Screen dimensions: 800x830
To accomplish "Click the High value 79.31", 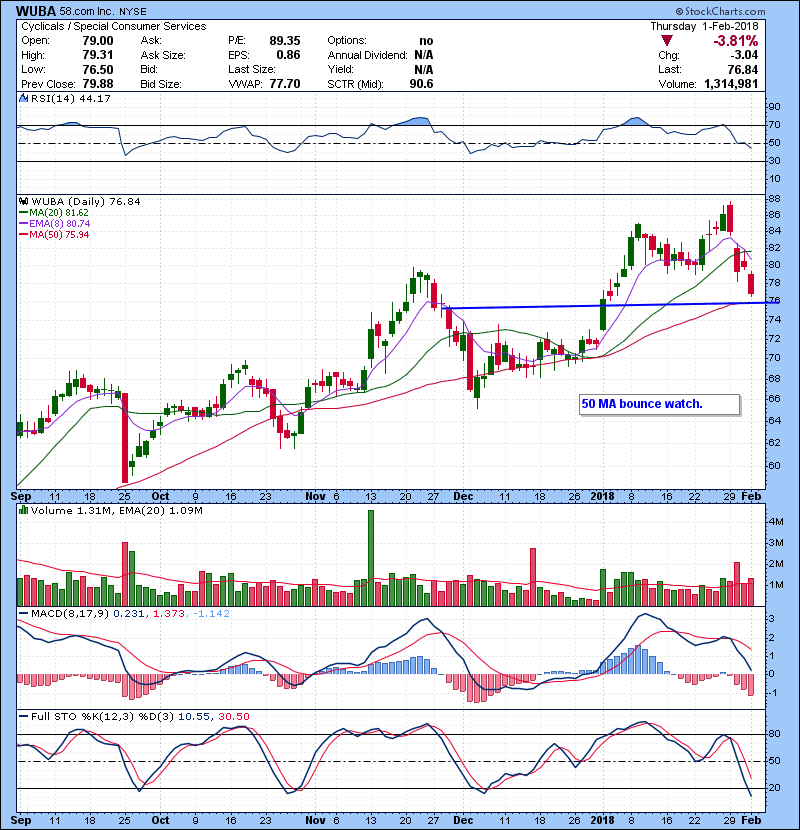I will click(98, 55).
